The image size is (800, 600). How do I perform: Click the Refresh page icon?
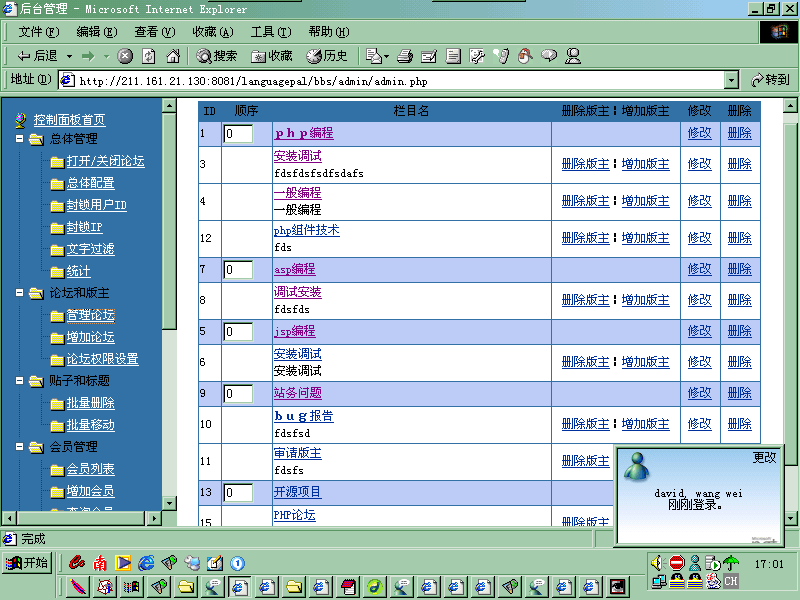pos(149,56)
